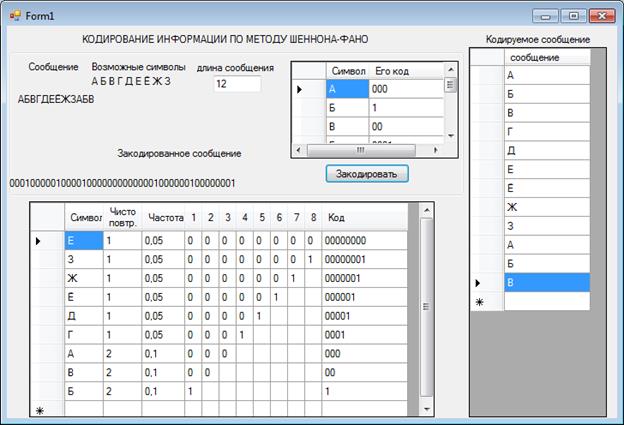The height and width of the screenshot is (425, 624).
Task: Click the Закодировать button
Action: [x=367, y=174]
